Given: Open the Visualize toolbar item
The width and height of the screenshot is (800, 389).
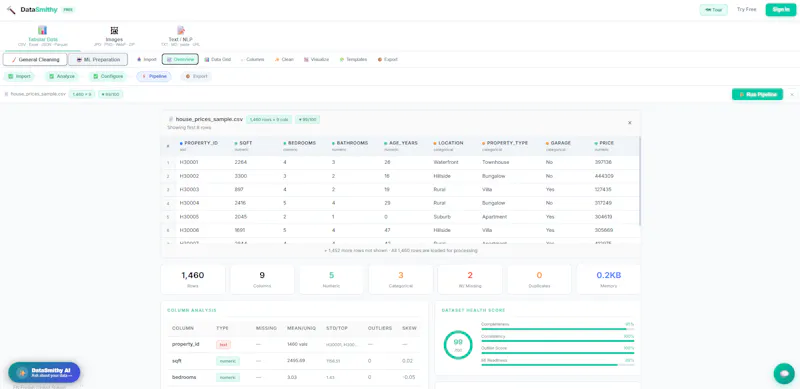Looking at the screenshot, I should [x=316, y=59].
